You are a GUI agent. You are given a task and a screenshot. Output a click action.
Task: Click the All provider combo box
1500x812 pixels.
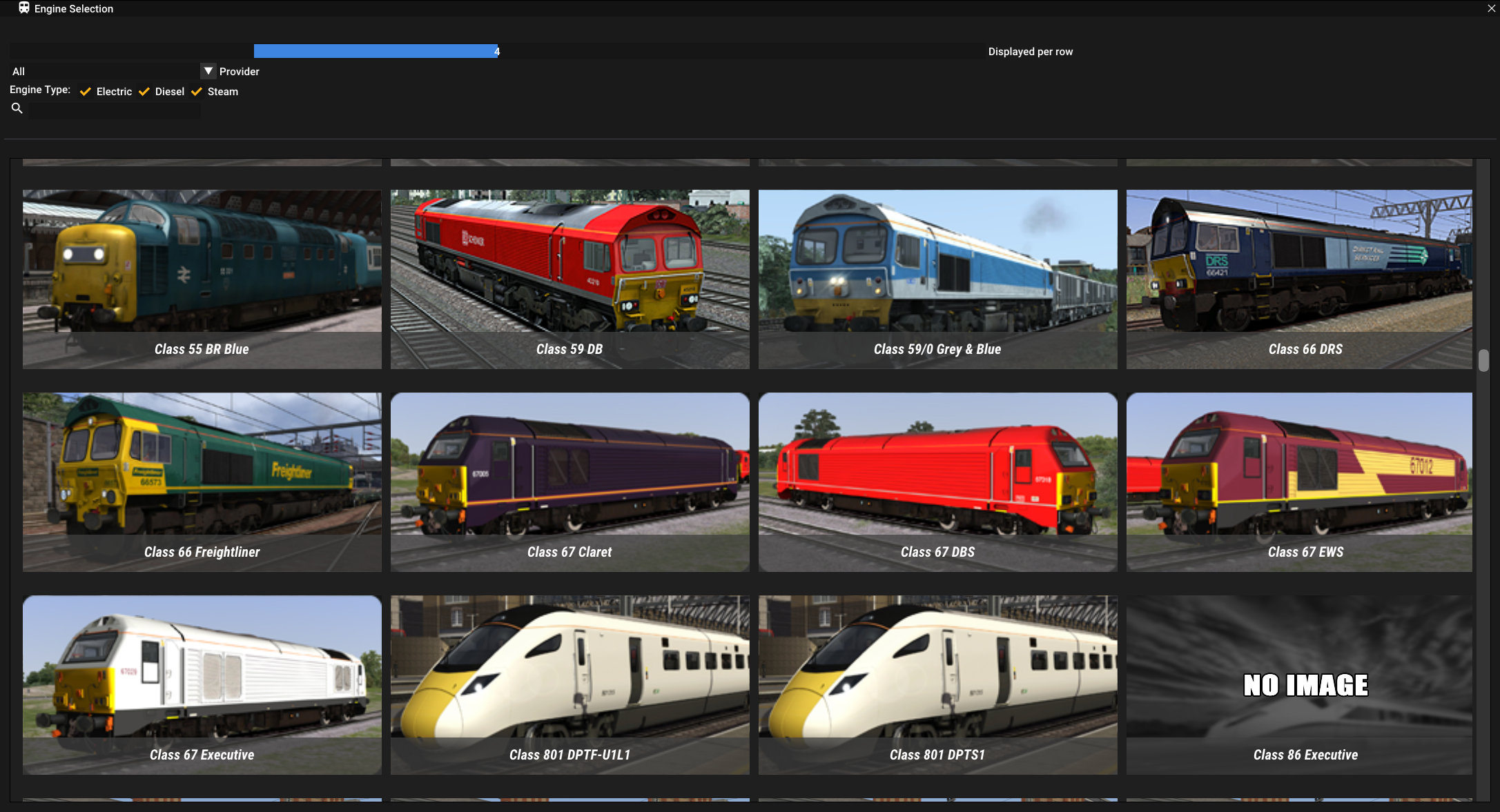coord(104,71)
